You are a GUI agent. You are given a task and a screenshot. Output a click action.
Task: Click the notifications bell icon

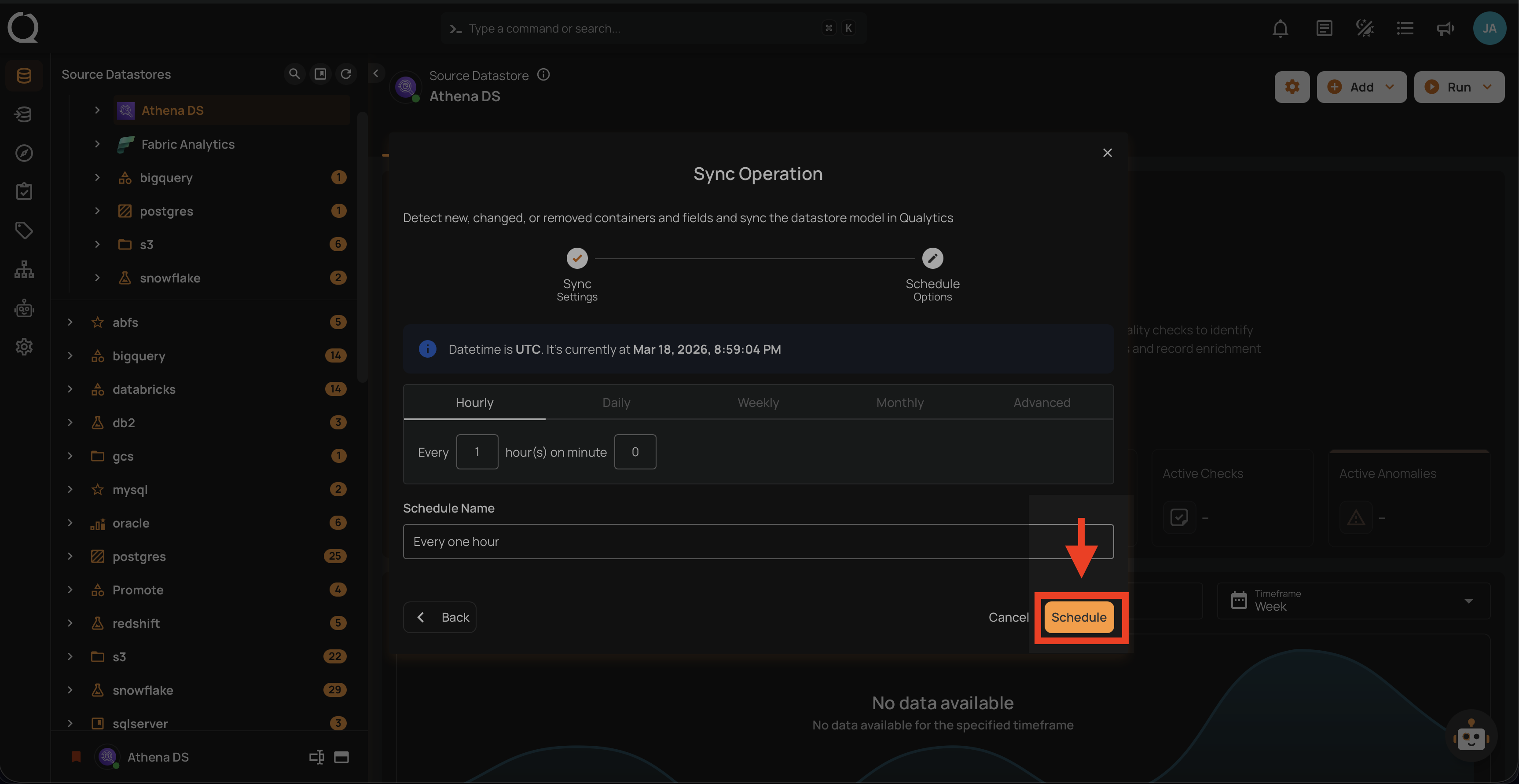coord(1280,28)
